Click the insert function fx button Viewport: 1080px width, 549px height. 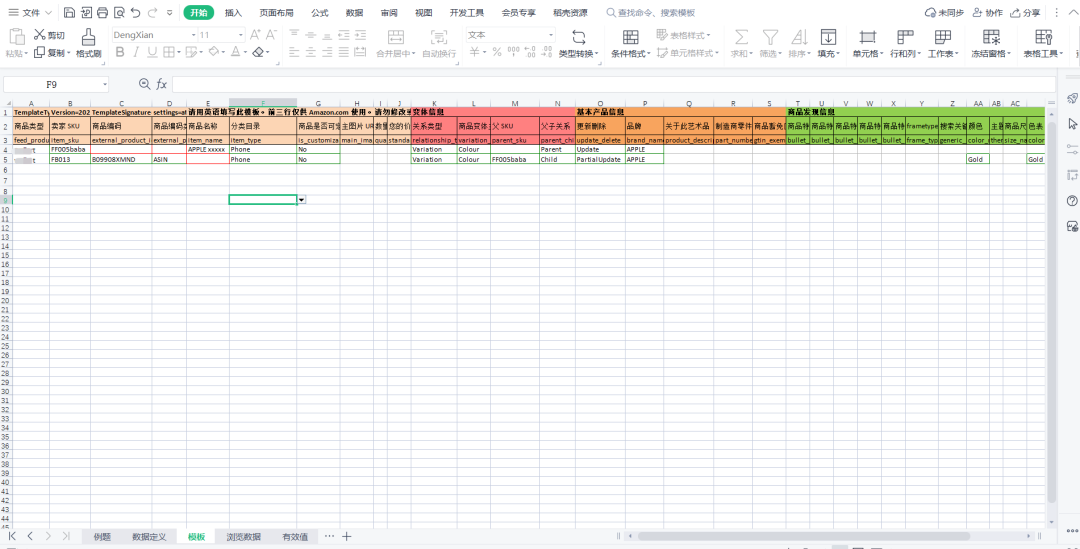161,84
